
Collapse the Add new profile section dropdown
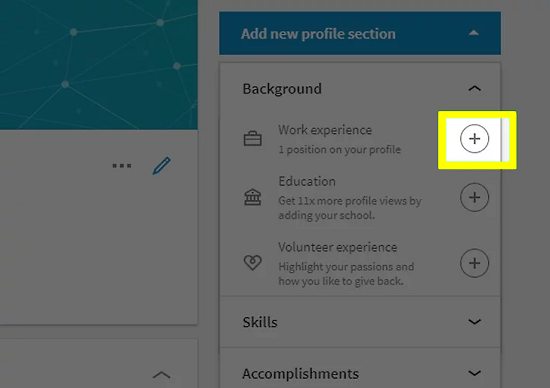tap(474, 33)
